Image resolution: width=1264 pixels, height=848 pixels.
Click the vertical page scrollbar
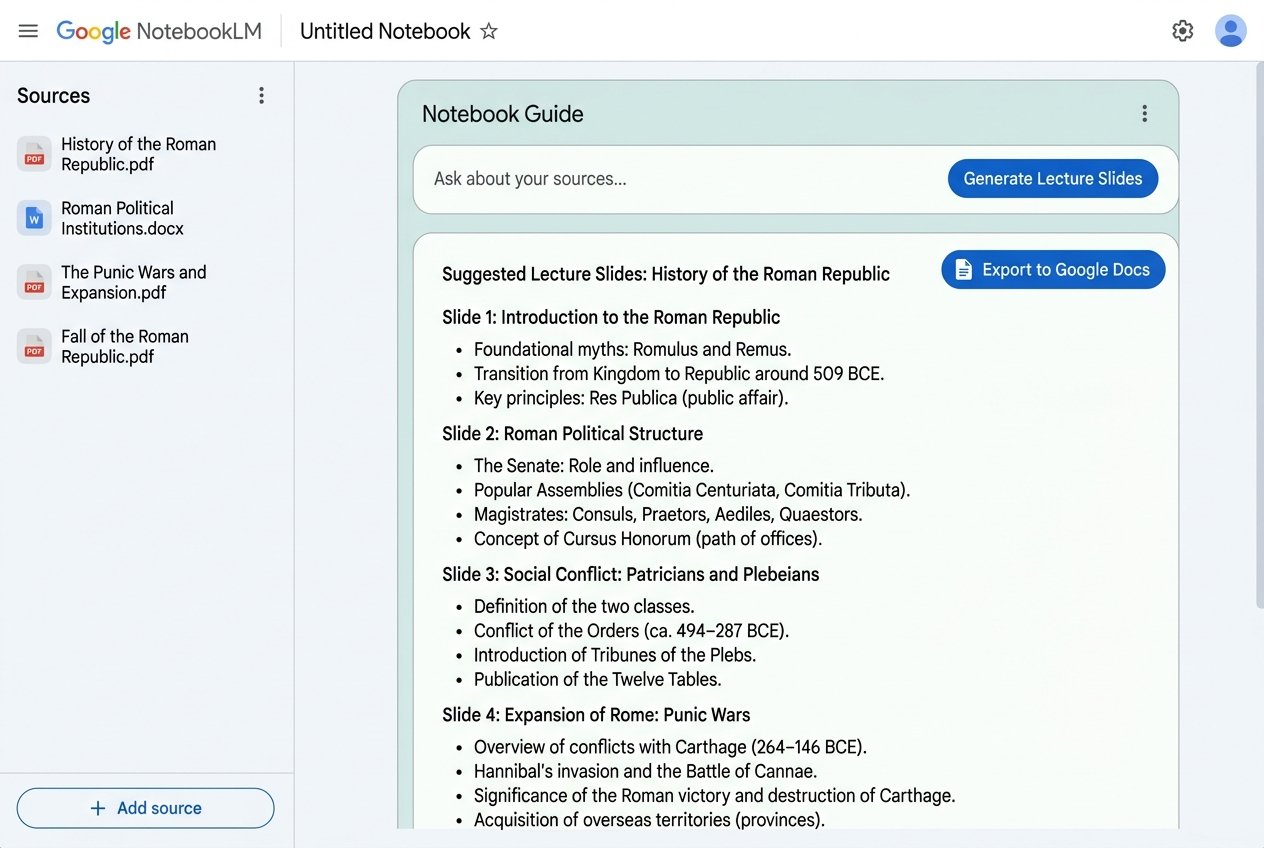[1259, 335]
